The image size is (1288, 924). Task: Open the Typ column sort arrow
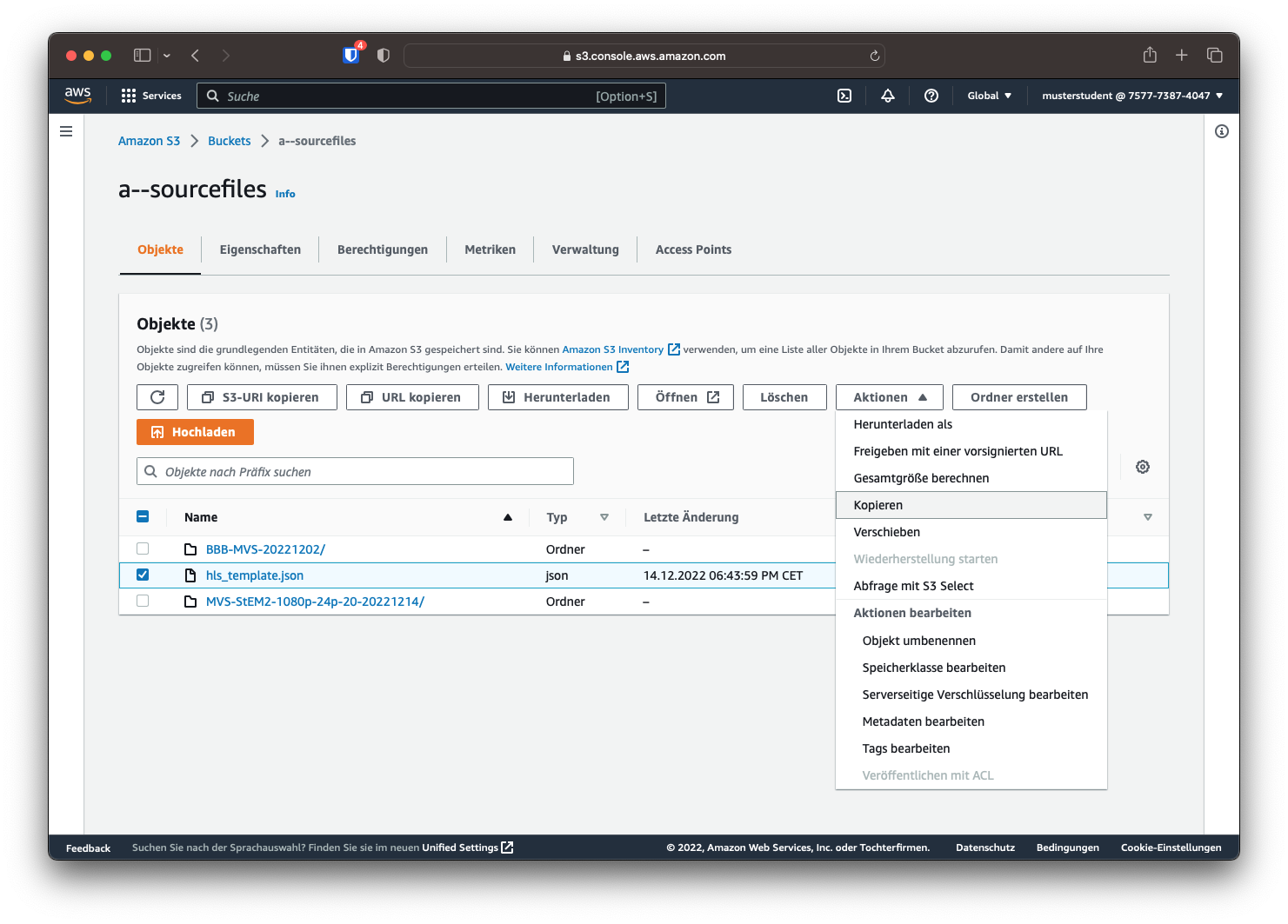(604, 517)
